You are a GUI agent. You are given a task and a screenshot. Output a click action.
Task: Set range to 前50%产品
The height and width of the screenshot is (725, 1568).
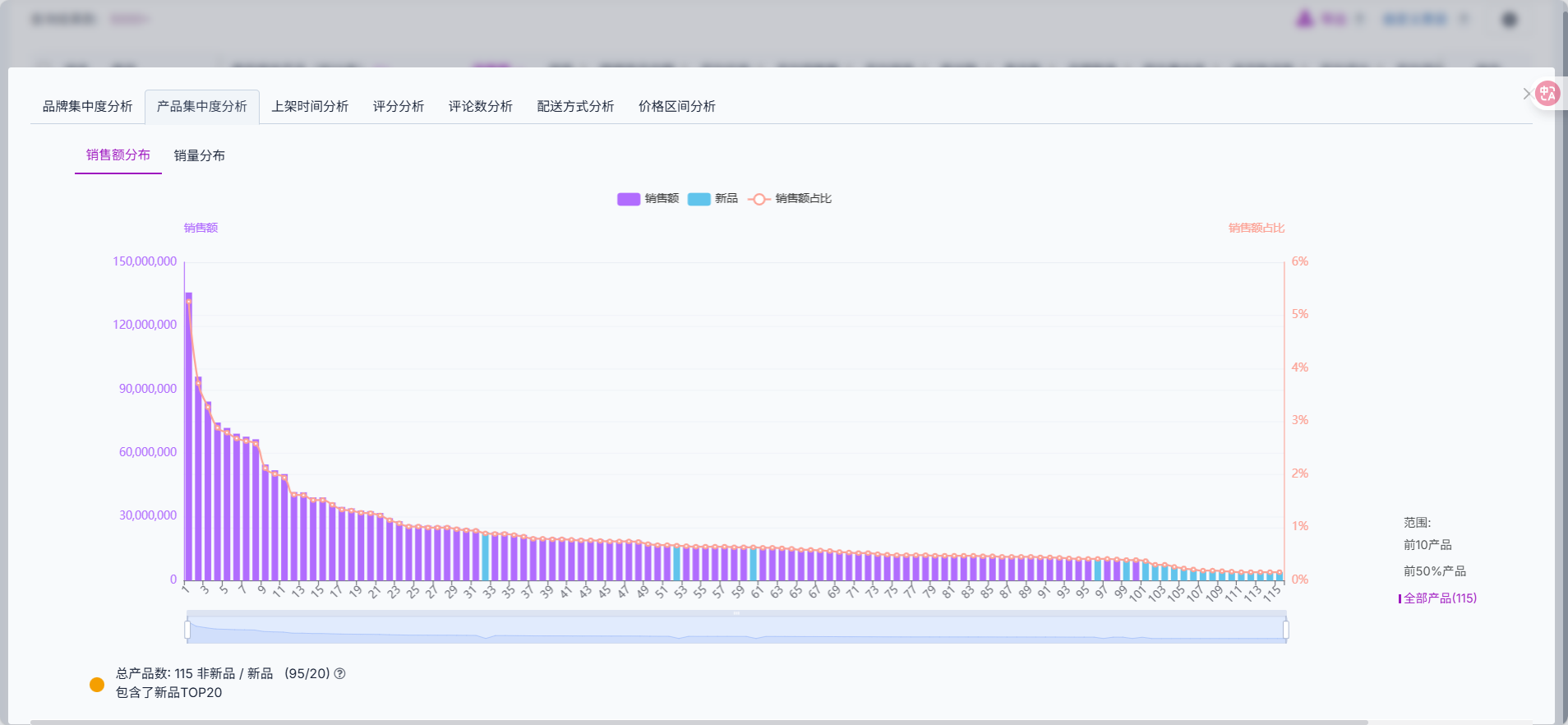pos(1434,571)
